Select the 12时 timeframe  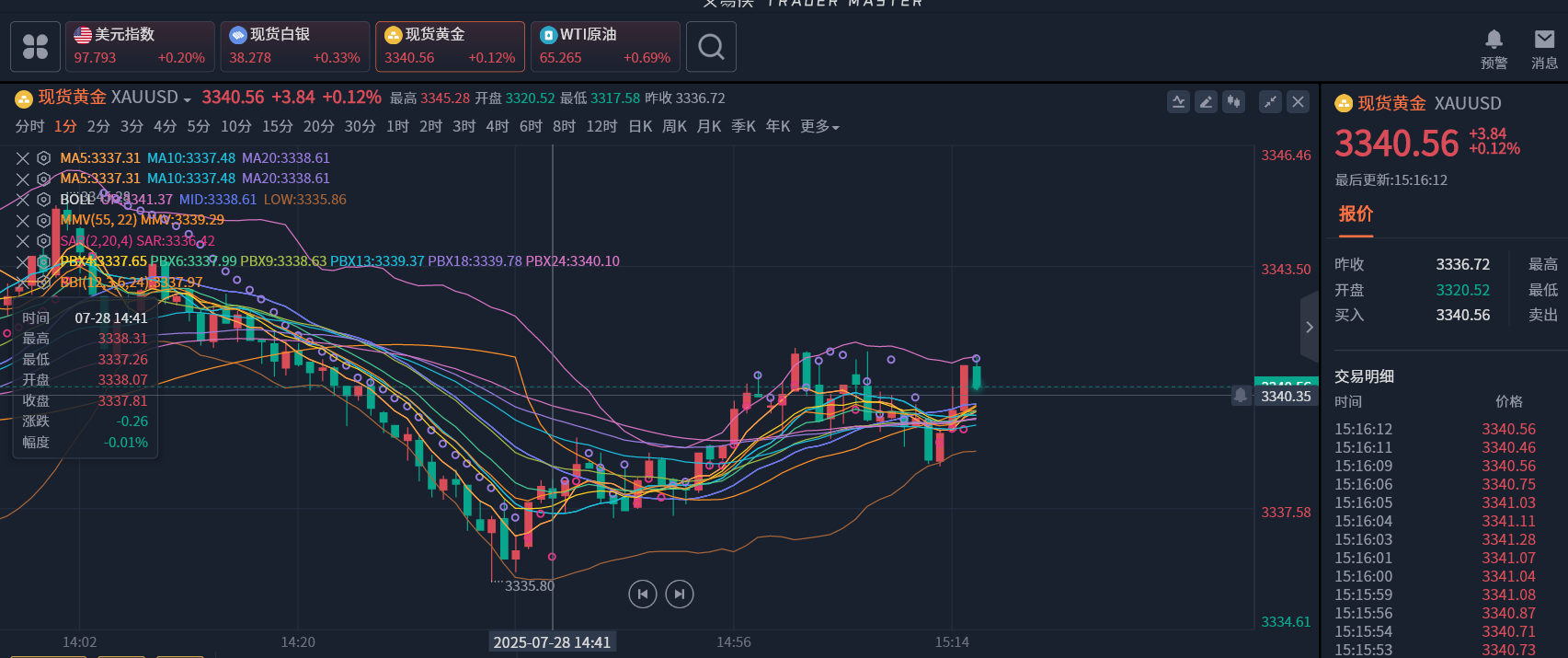pos(602,126)
